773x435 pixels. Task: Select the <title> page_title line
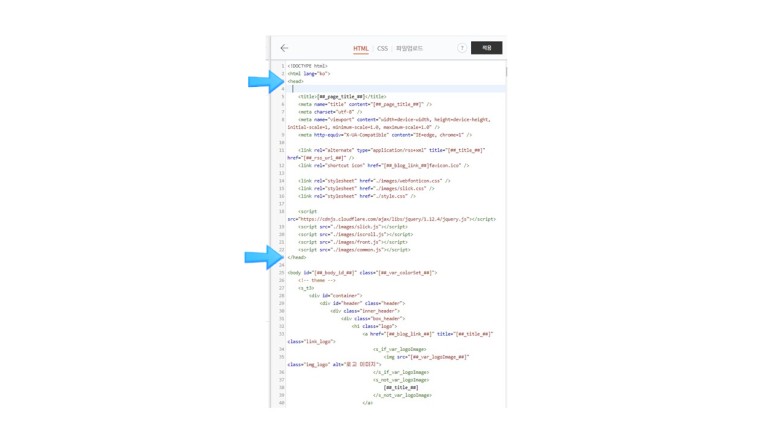pos(342,97)
